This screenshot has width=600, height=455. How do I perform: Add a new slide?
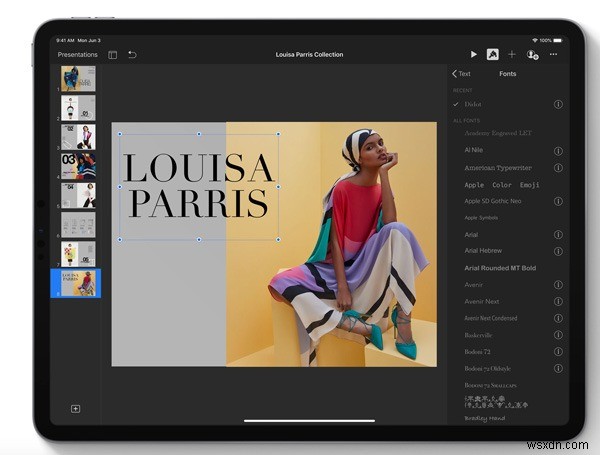point(75,409)
